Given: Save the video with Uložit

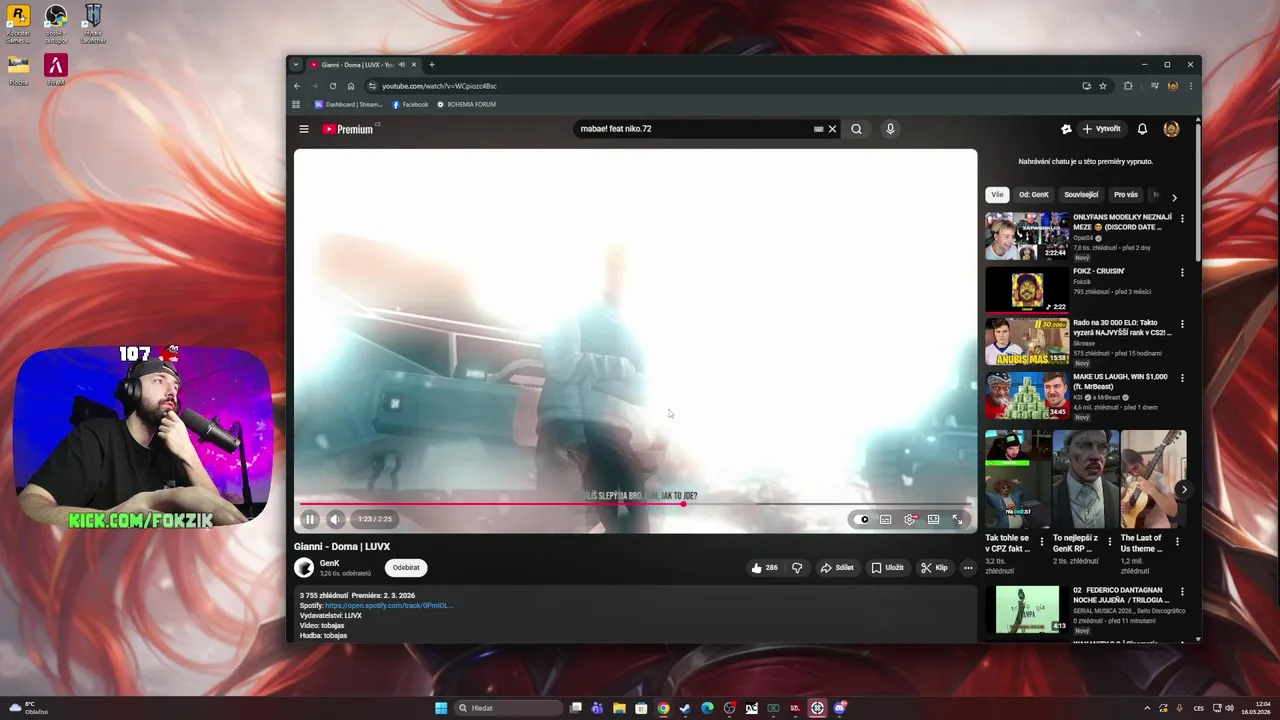Looking at the screenshot, I should click(x=887, y=568).
